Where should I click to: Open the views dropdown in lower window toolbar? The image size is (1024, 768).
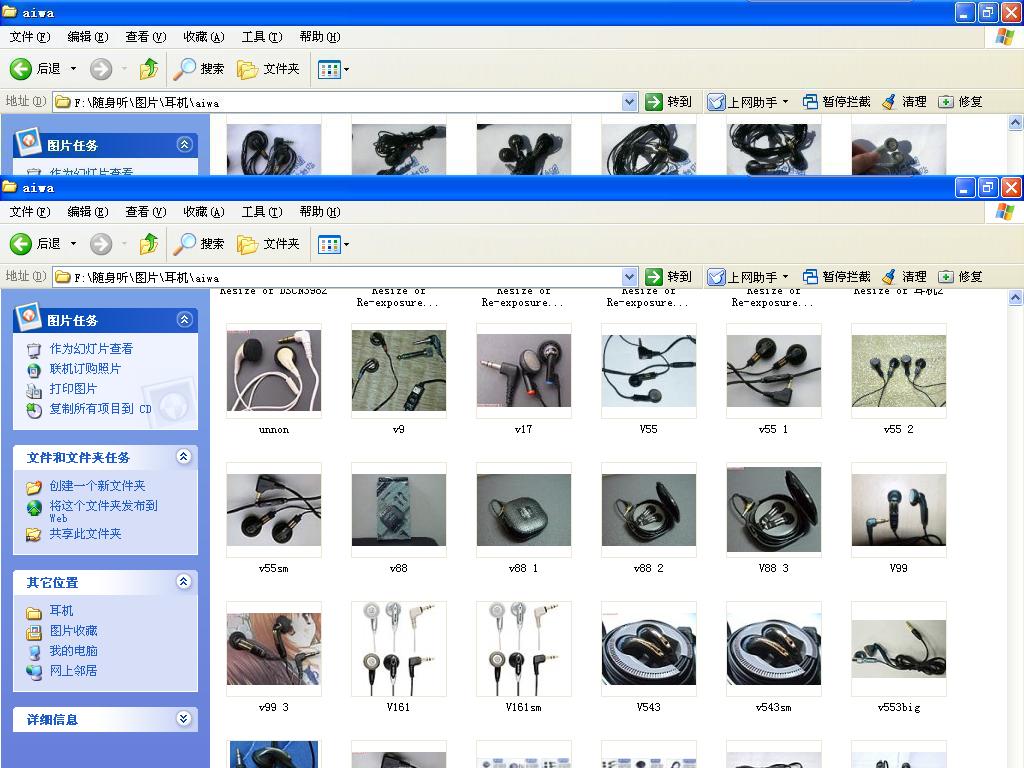(x=346, y=244)
